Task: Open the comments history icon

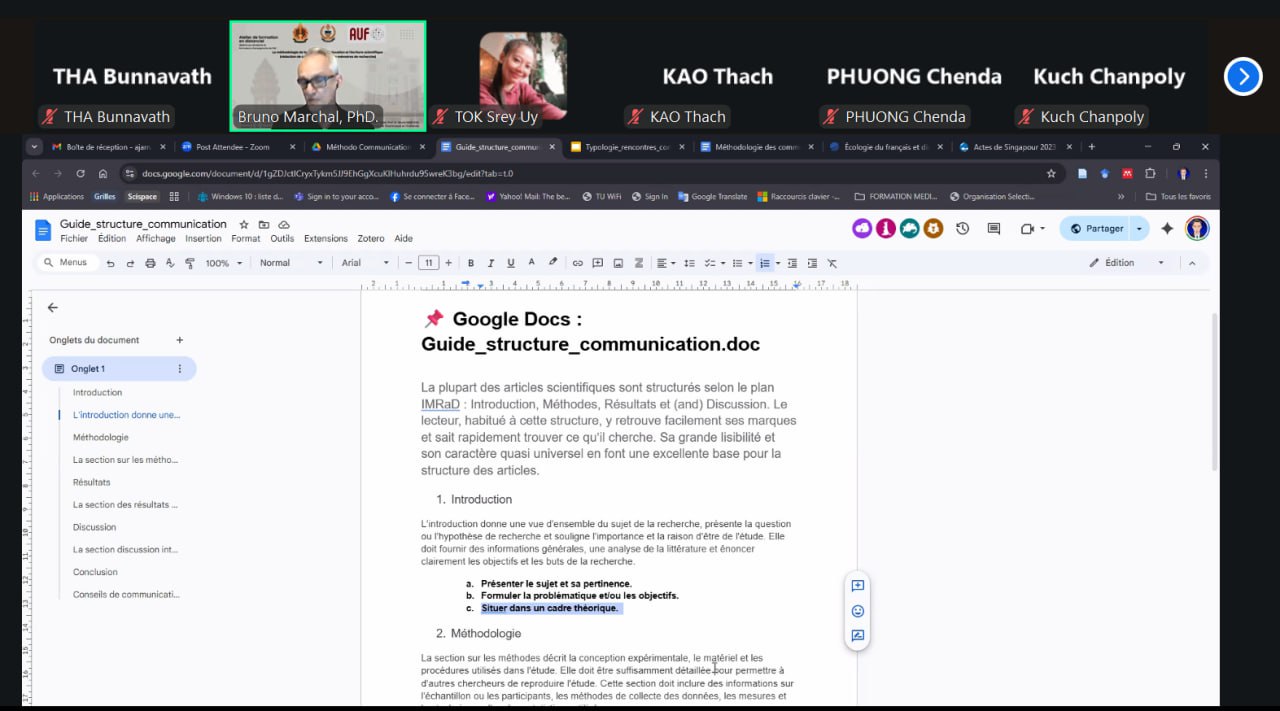Action: 993,229
